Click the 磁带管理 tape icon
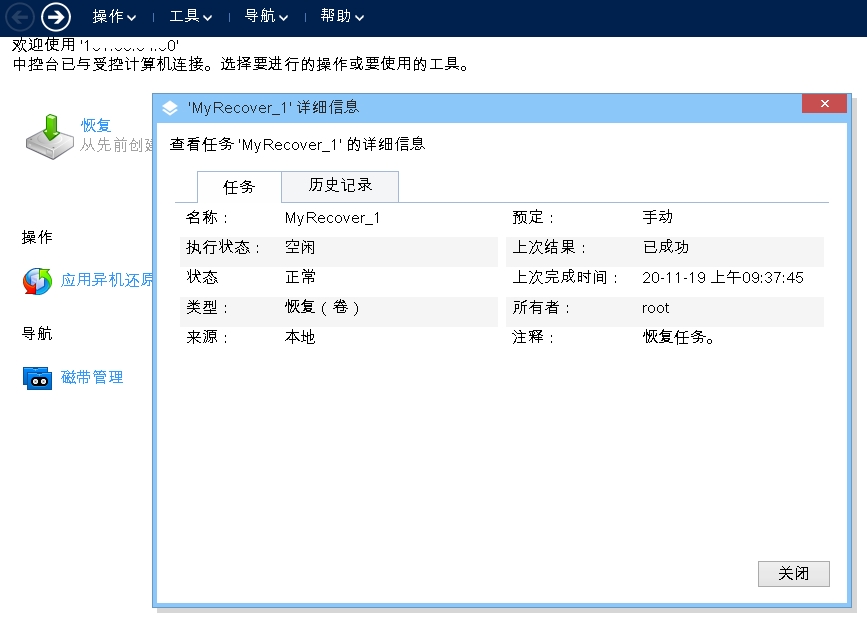Image resolution: width=867 pixels, height=629 pixels. point(37,378)
